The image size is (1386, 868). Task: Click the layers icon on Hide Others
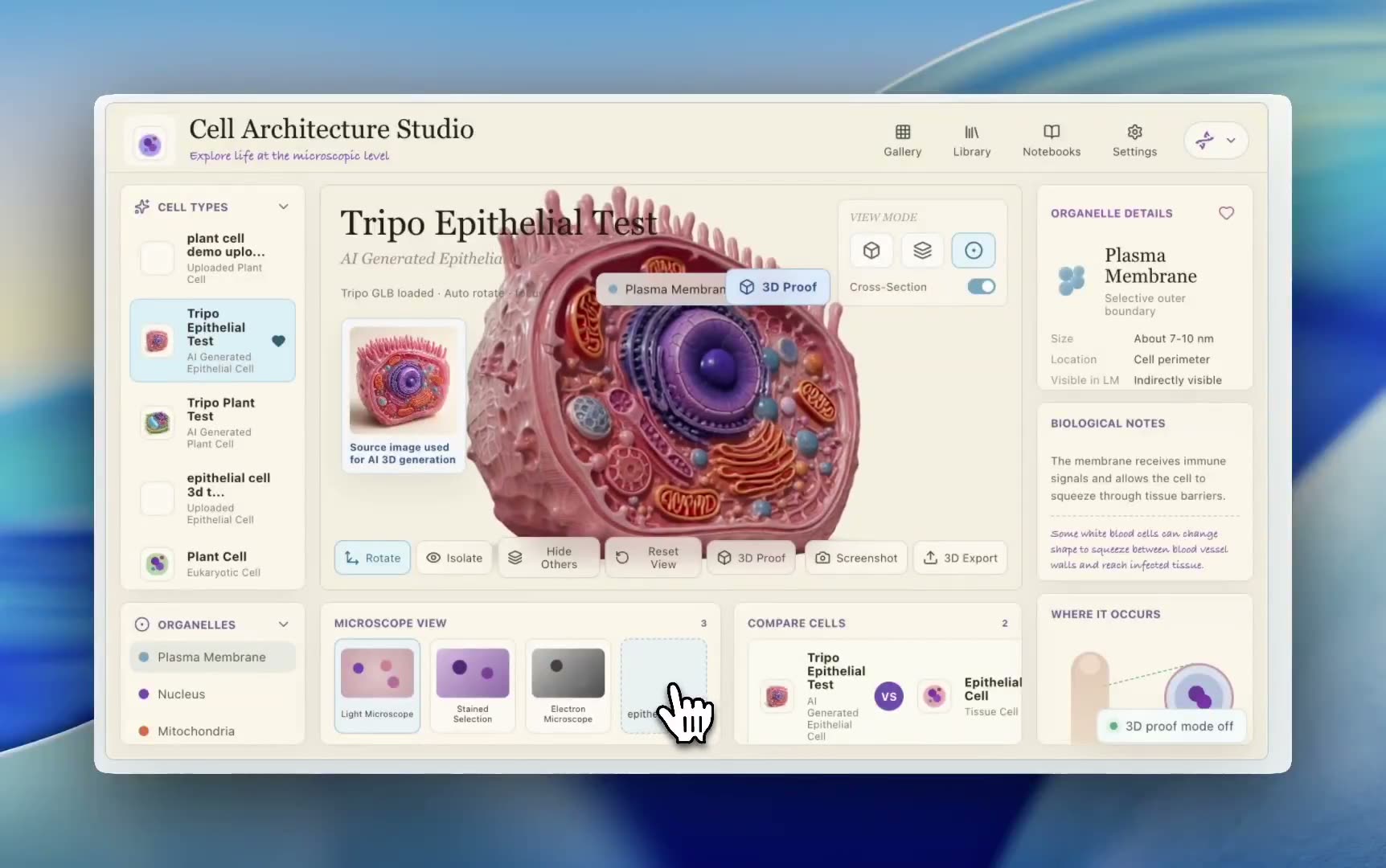pyautogui.click(x=515, y=558)
